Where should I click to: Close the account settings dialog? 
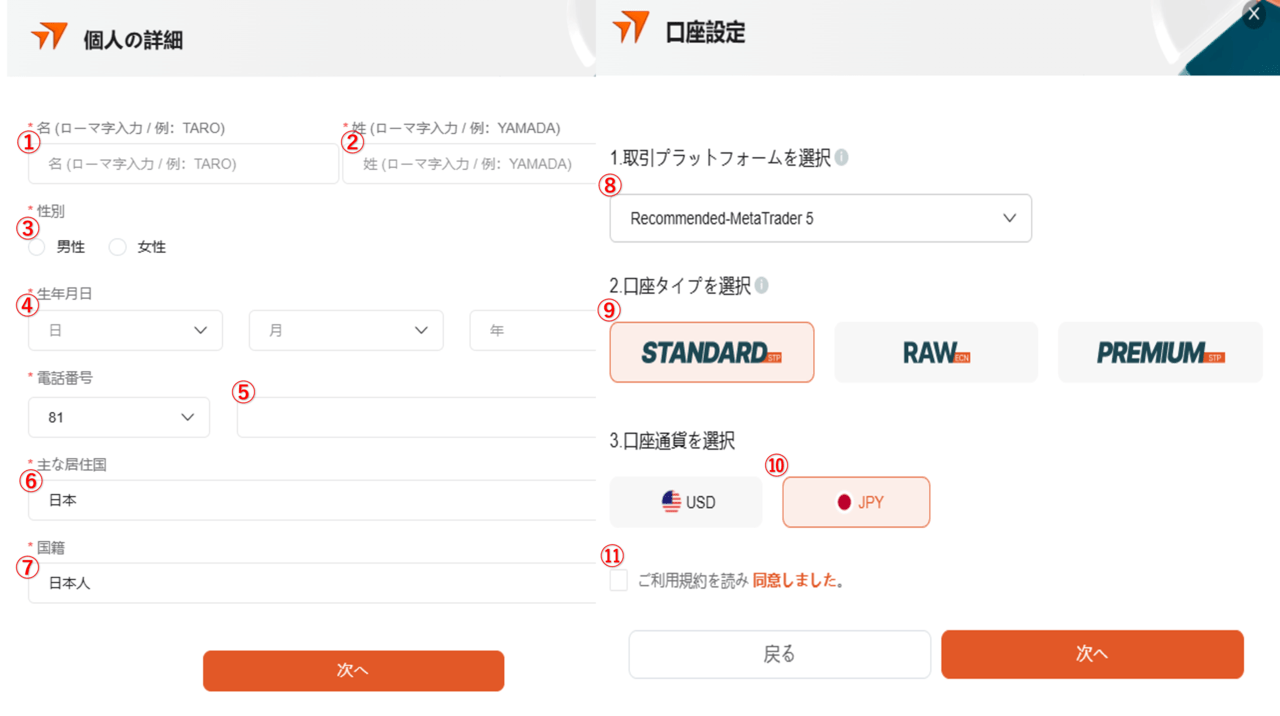1253,14
